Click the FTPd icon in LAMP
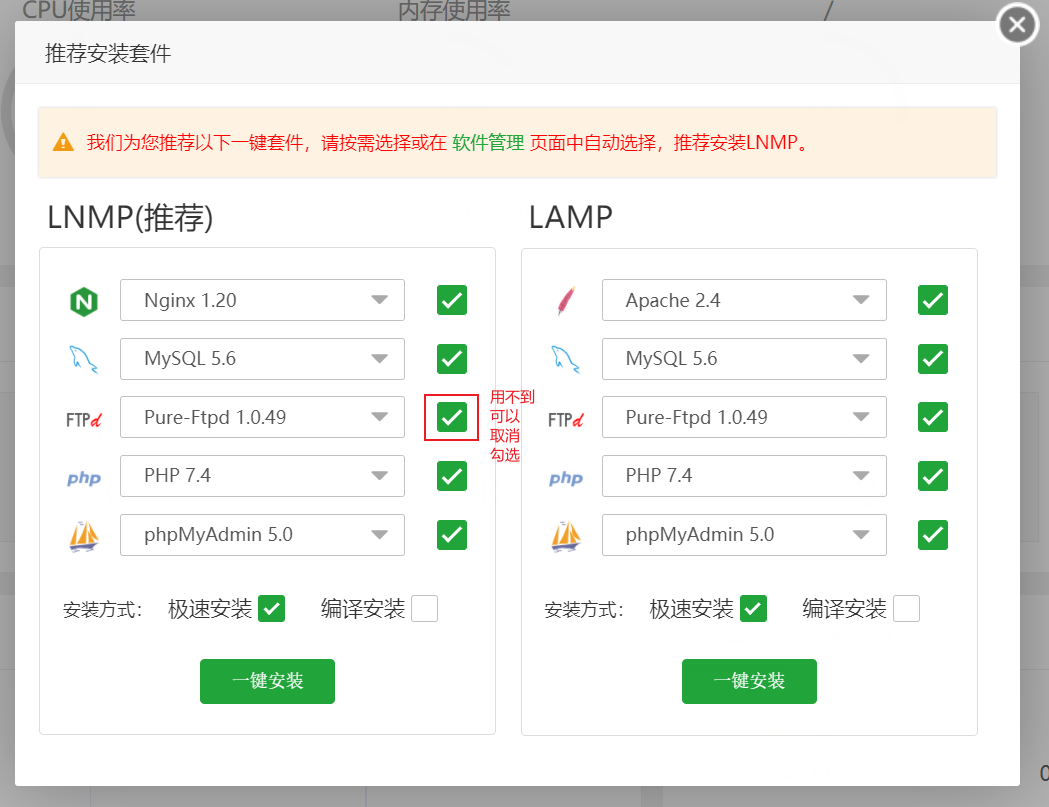The width and height of the screenshot is (1049, 807). point(565,420)
